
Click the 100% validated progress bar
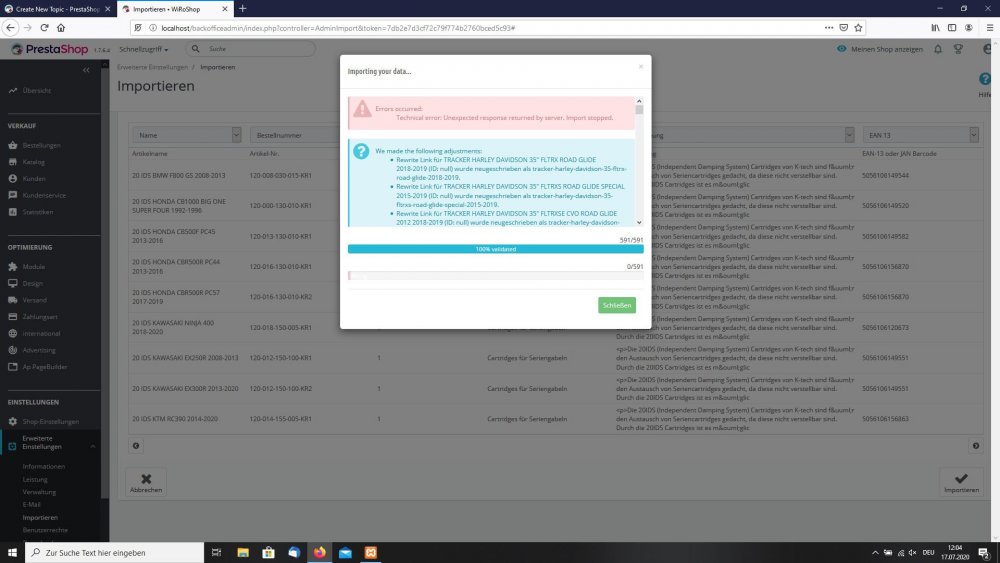click(x=496, y=249)
